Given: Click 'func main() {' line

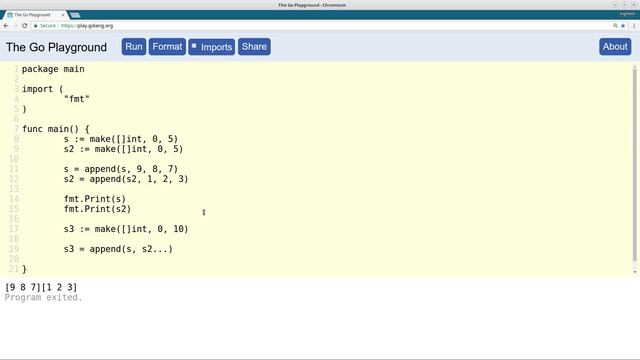Looking at the screenshot, I should tap(56, 129).
